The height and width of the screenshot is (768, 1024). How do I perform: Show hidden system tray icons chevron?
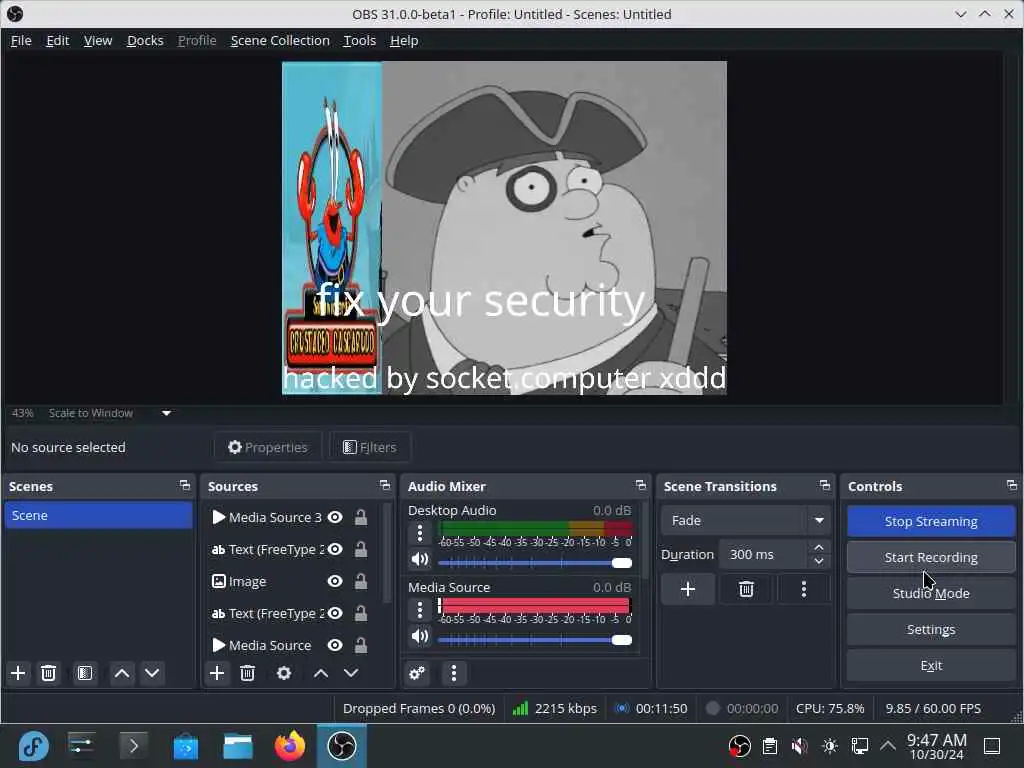tap(888, 746)
